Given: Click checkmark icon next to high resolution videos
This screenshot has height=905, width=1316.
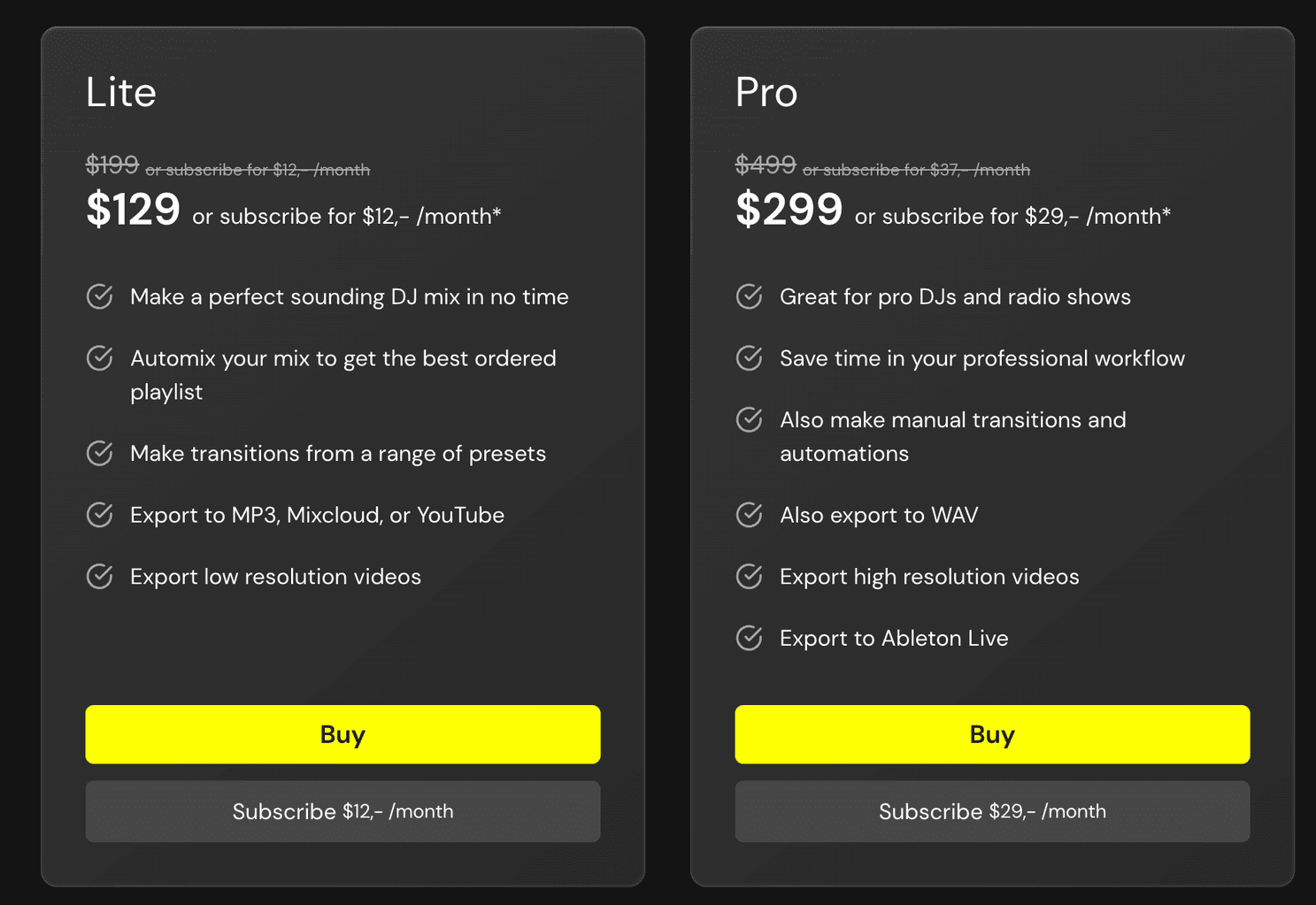Looking at the screenshot, I should pos(749,576).
